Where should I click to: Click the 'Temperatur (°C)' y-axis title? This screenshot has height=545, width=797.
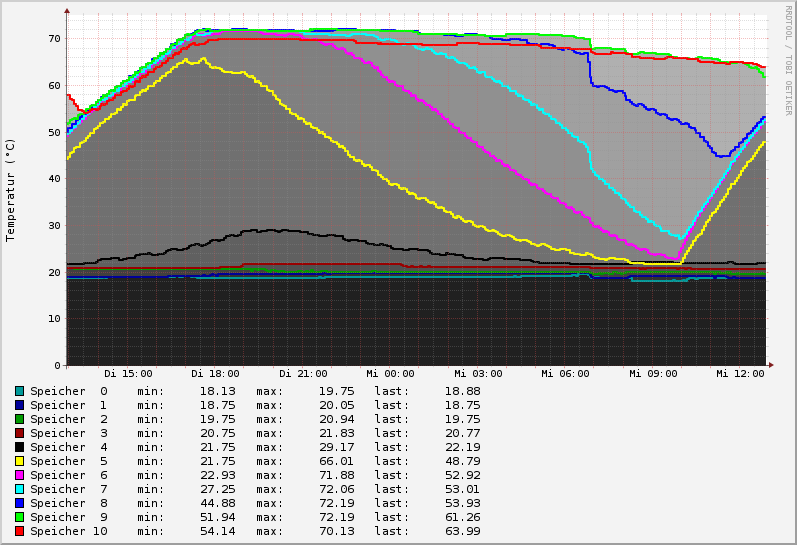point(11,189)
